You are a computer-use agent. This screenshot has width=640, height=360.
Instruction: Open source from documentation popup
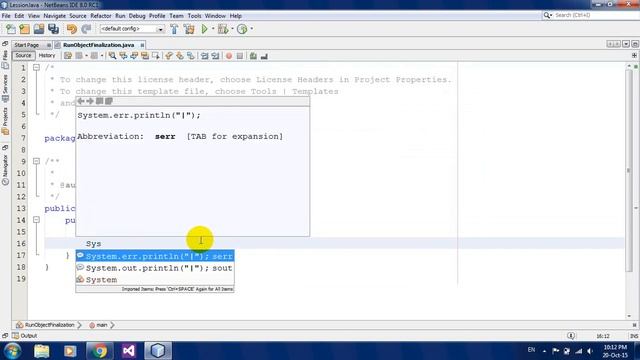(109, 101)
